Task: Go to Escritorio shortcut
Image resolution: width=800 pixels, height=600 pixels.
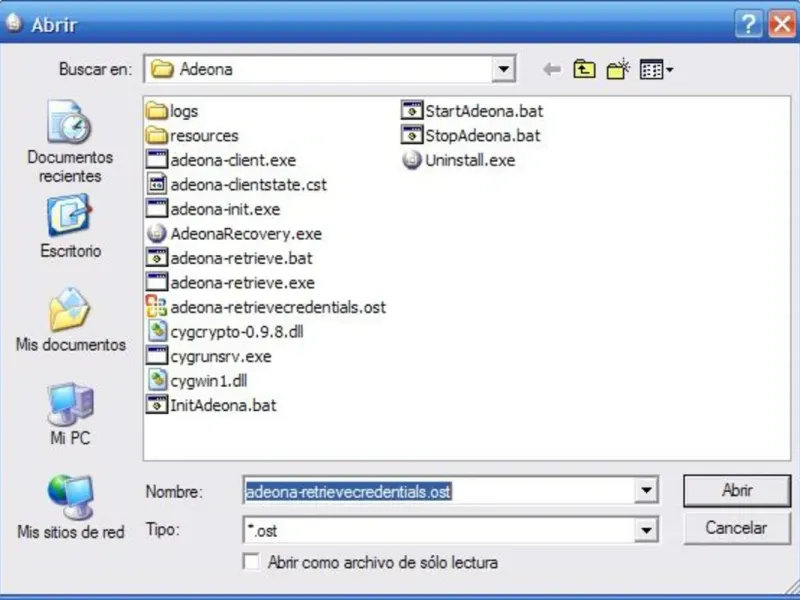Action: (70, 227)
